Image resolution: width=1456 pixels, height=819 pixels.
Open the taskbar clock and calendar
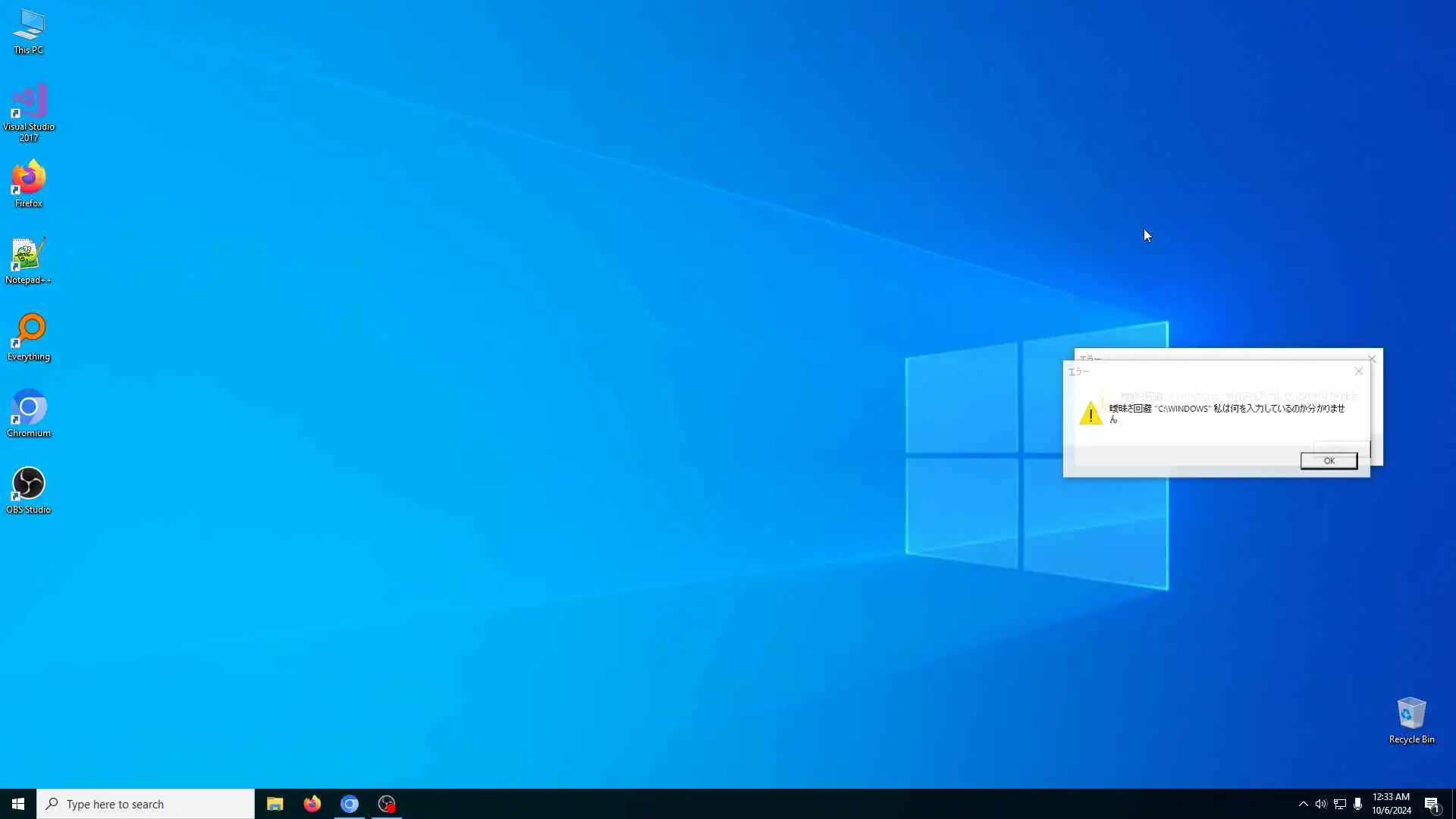click(1391, 804)
